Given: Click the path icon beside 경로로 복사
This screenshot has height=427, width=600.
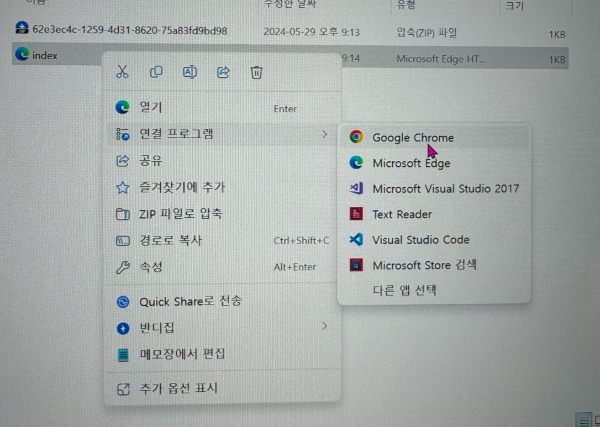Looking at the screenshot, I should pos(122,241).
